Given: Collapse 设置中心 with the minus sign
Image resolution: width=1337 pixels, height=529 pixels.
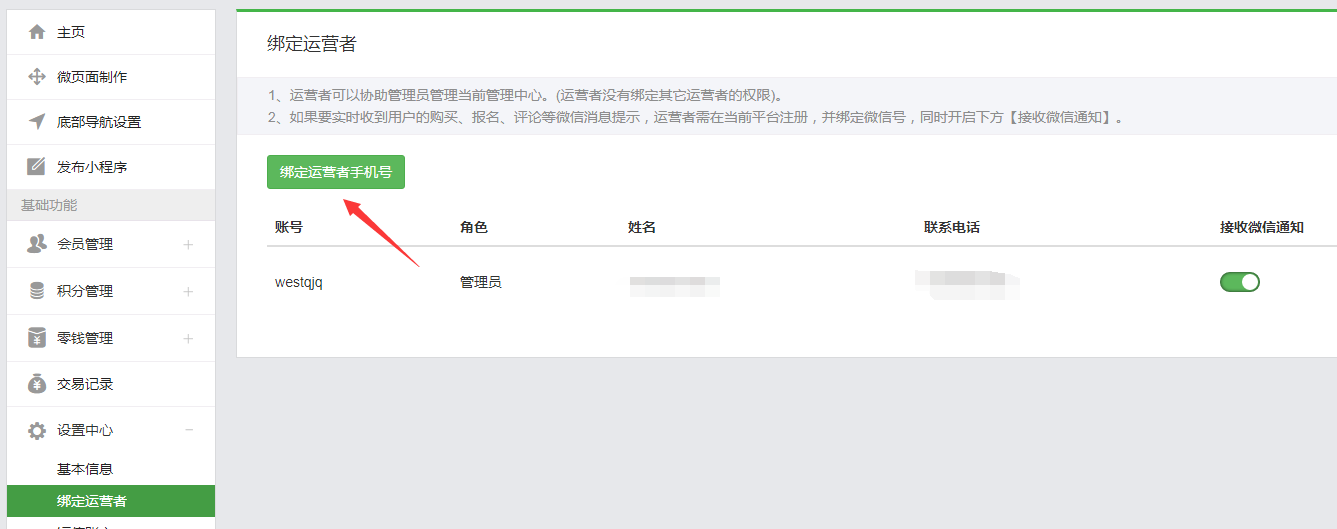Looking at the screenshot, I should coord(188,431).
